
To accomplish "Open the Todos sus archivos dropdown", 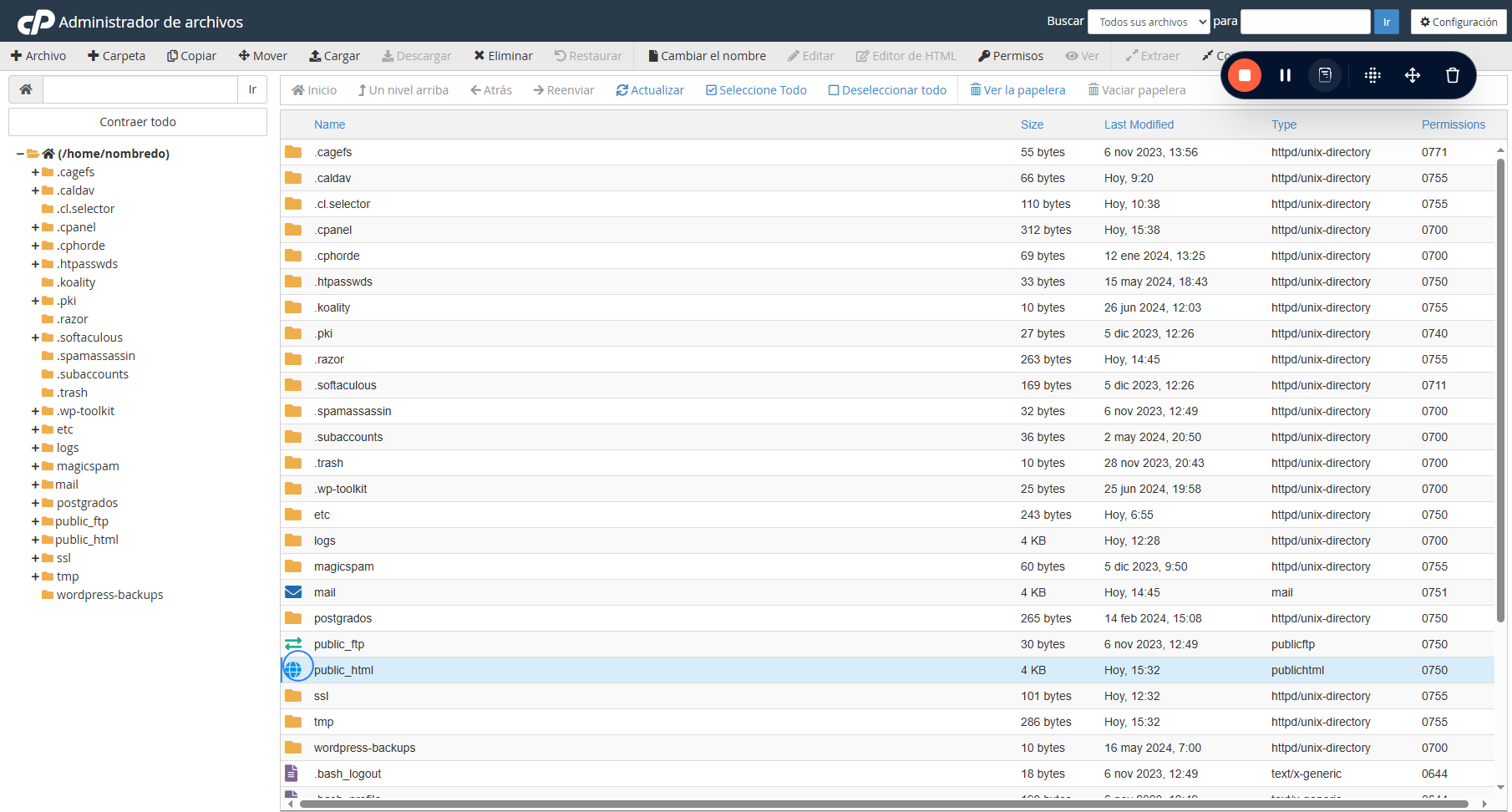I will tap(1149, 22).
